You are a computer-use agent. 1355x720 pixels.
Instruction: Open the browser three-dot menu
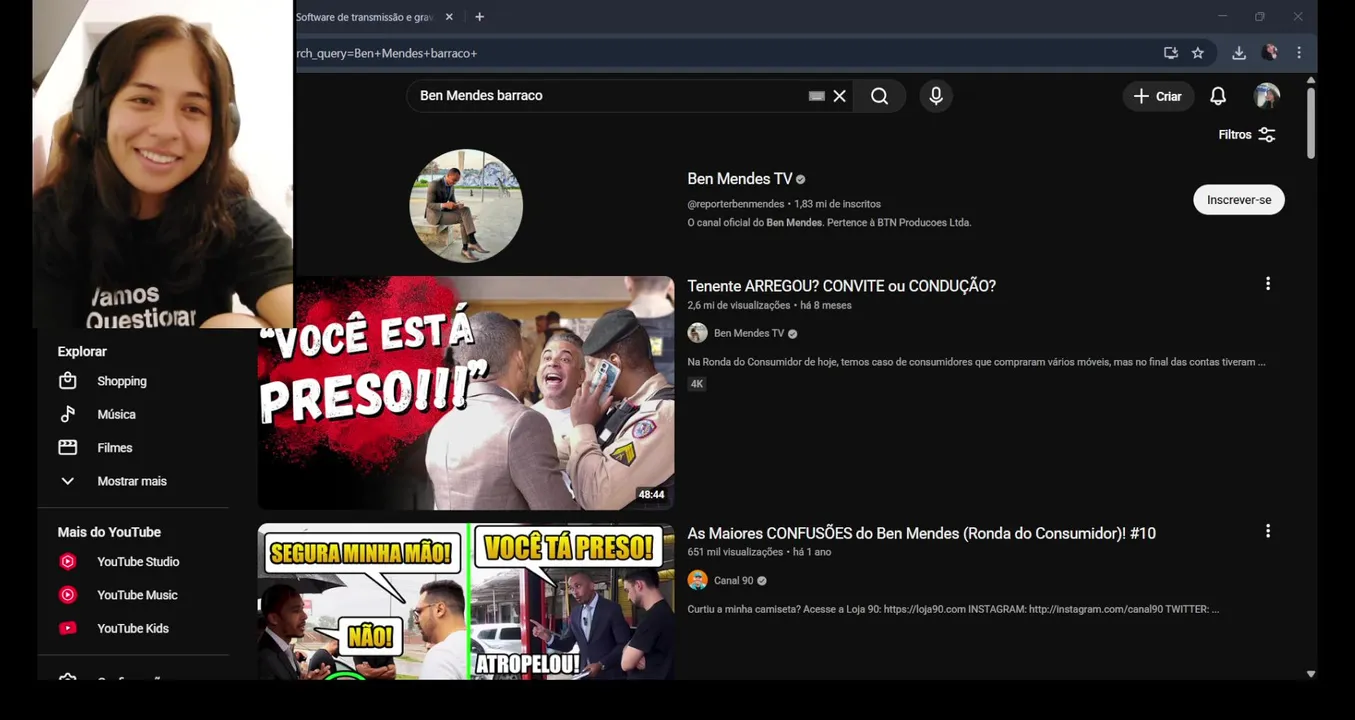click(1299, 53)
